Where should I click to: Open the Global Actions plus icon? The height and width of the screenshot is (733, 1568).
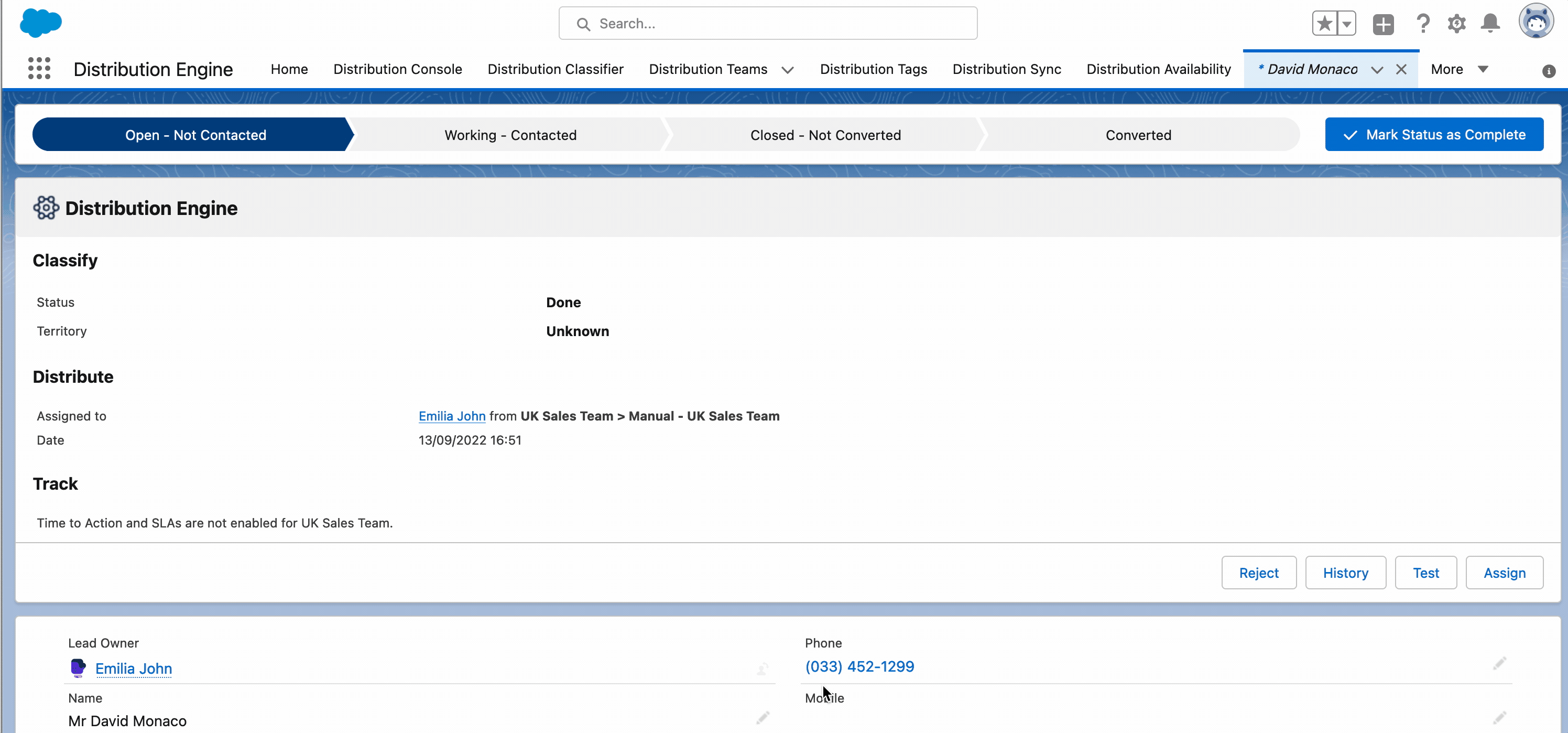(1383, 24)
